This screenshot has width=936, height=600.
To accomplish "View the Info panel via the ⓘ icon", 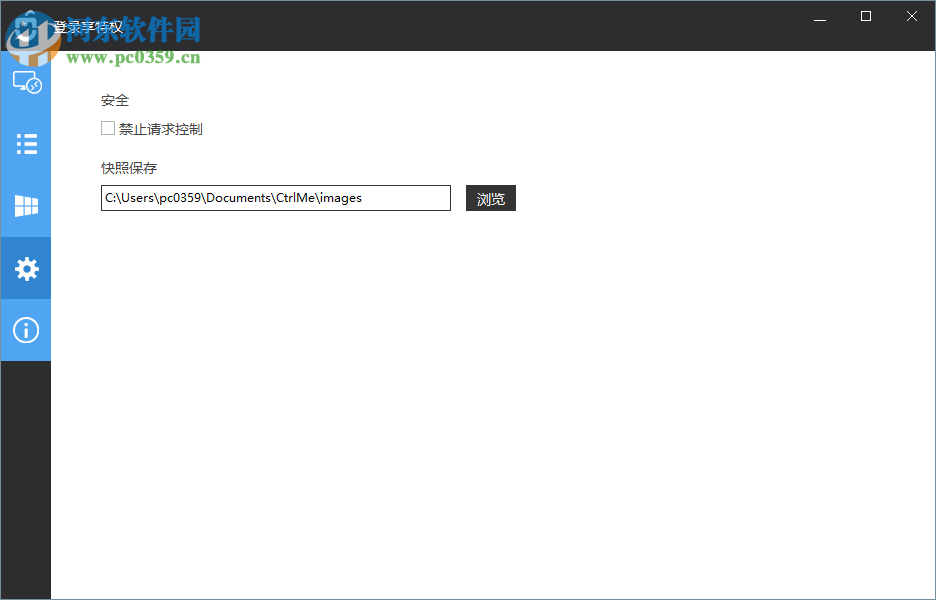I will tap(25, 330).
